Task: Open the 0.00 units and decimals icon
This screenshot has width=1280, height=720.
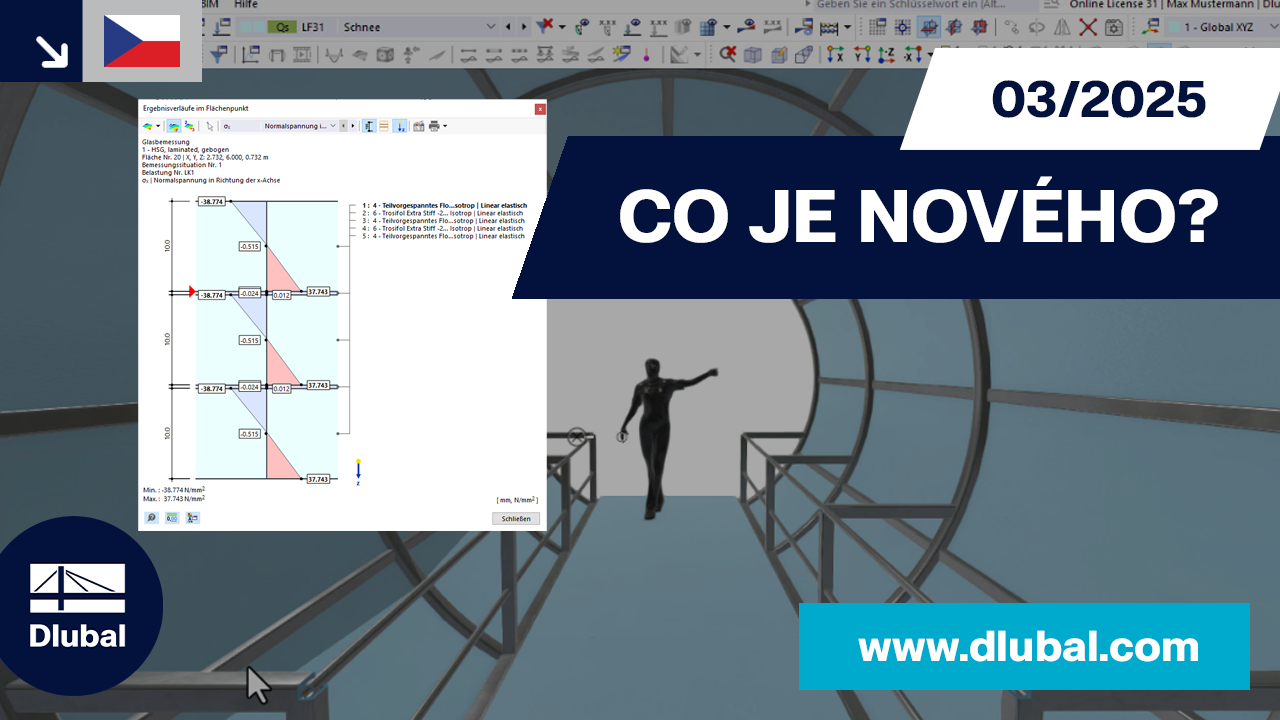Action: tap(172, 518)
